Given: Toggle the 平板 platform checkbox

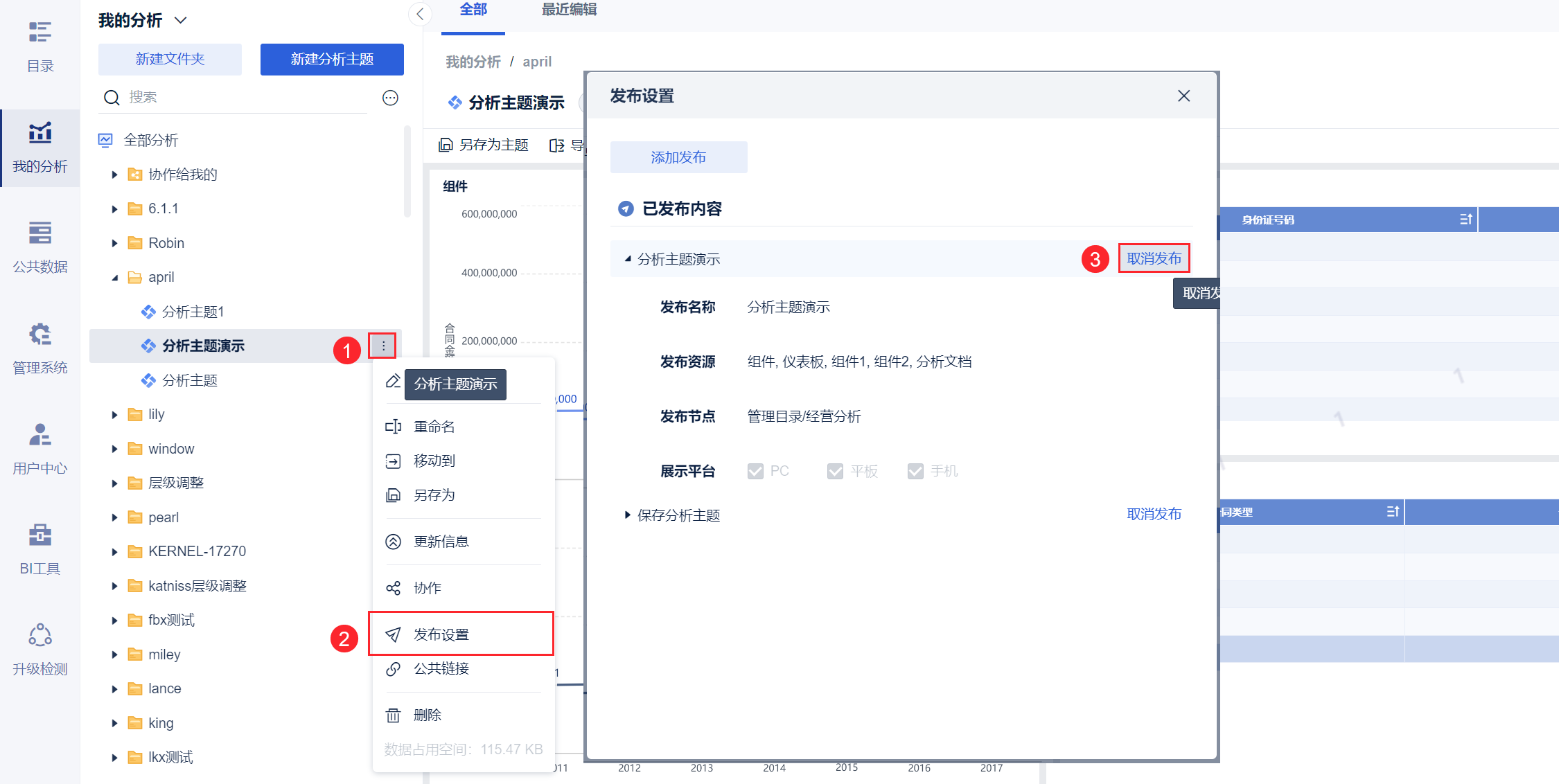Looking at the screenshot, I should [835, 471].
